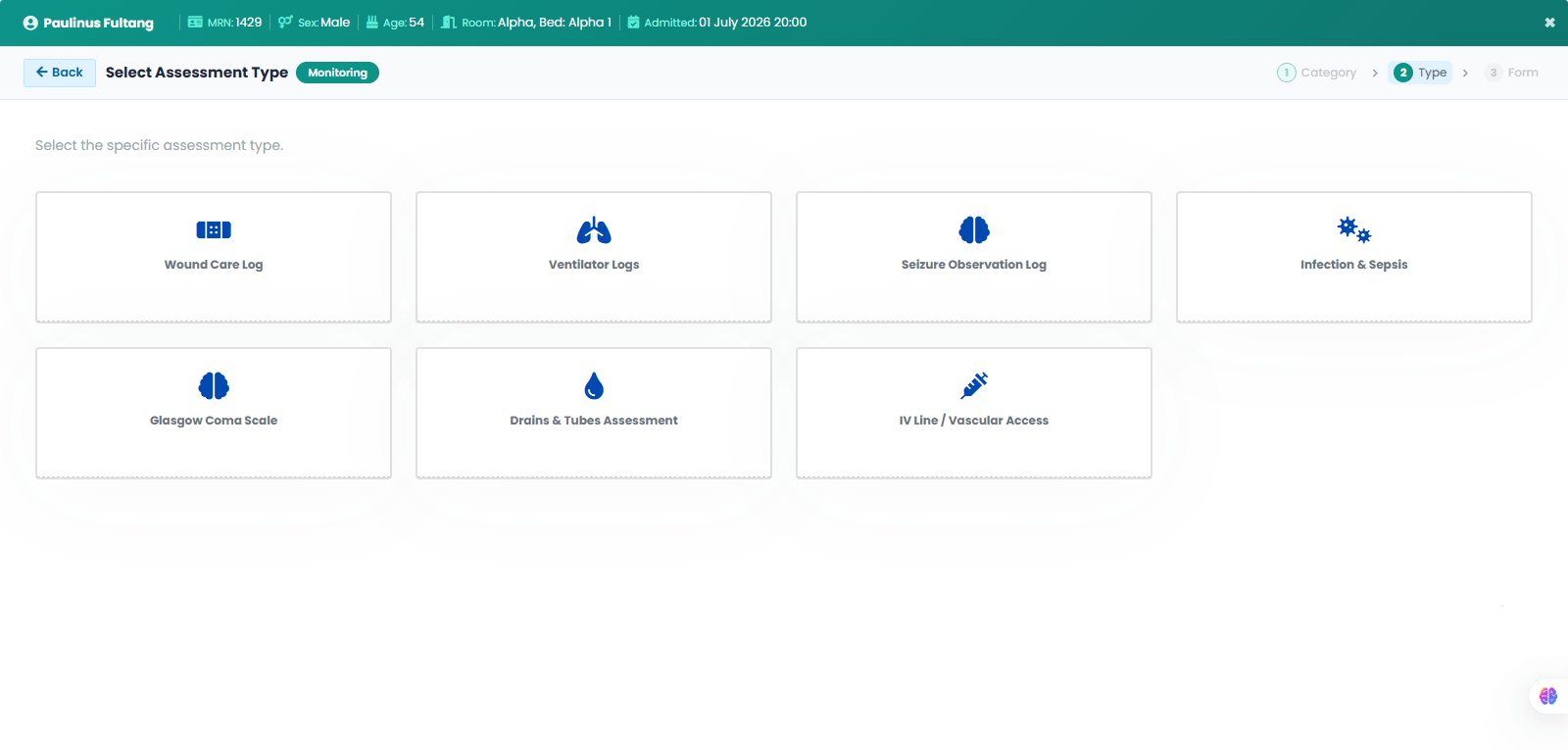Select the Ventilator Logs lungs icon
The image size is (1568, 750).
click(594, 230)
